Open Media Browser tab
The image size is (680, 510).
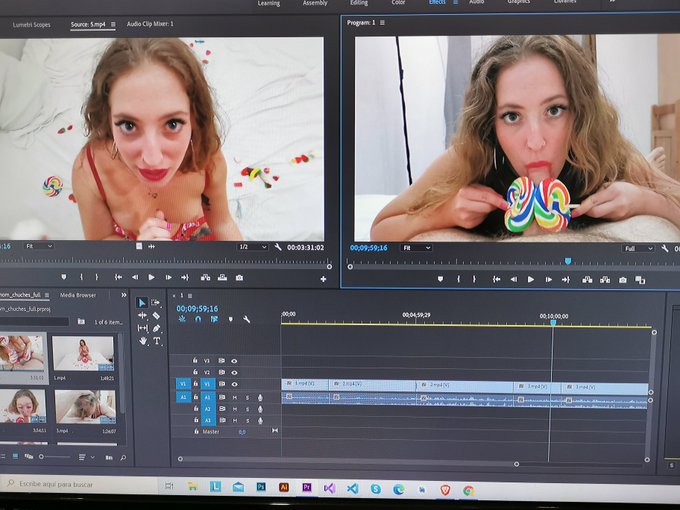point(78,295)
